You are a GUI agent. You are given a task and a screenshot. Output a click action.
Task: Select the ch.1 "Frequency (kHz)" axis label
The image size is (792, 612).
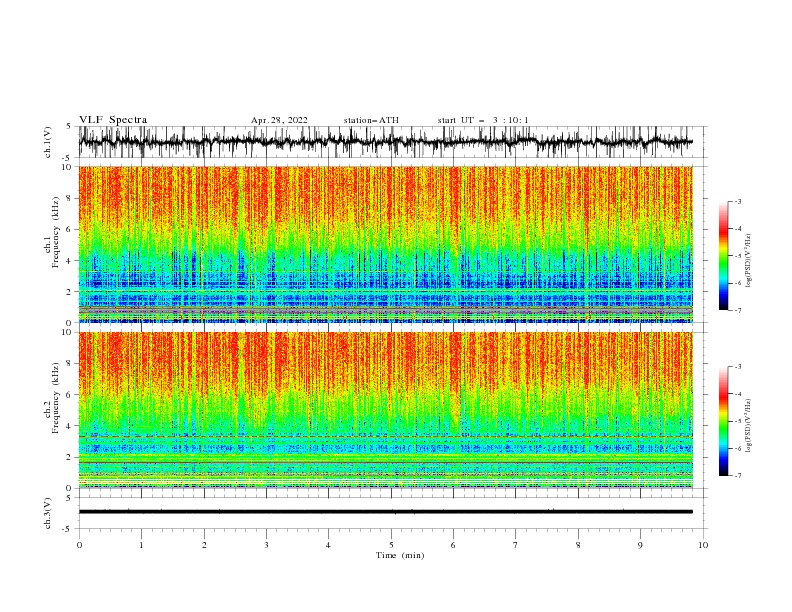click(56, 232)
